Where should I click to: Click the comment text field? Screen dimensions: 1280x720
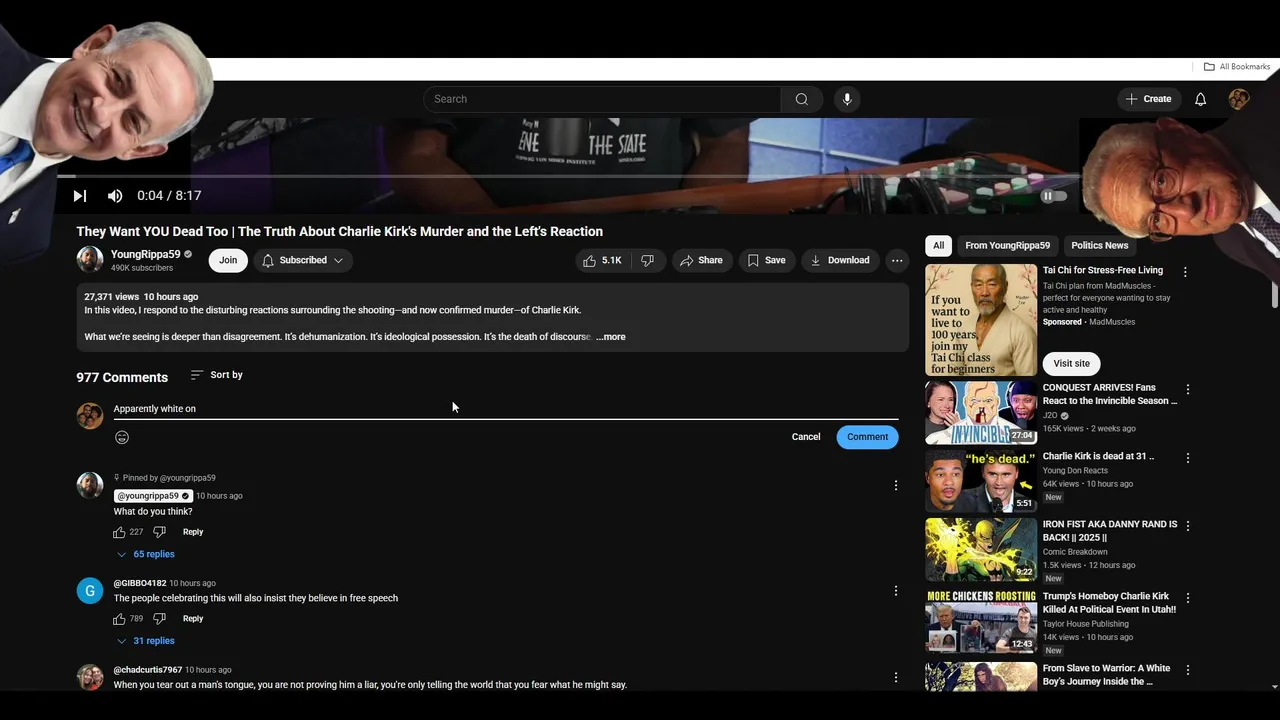tap(505, 409)
